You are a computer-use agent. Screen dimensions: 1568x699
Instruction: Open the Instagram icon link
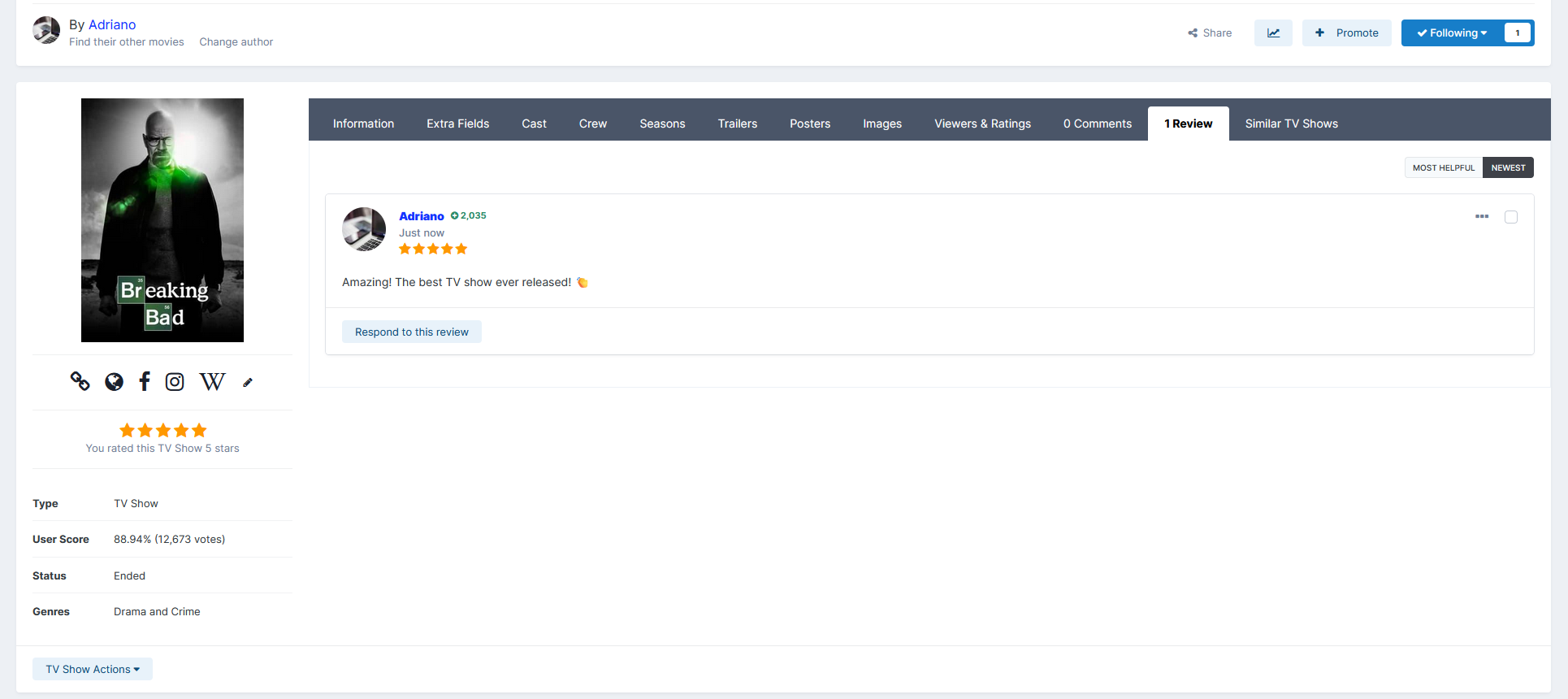point(175,382)
